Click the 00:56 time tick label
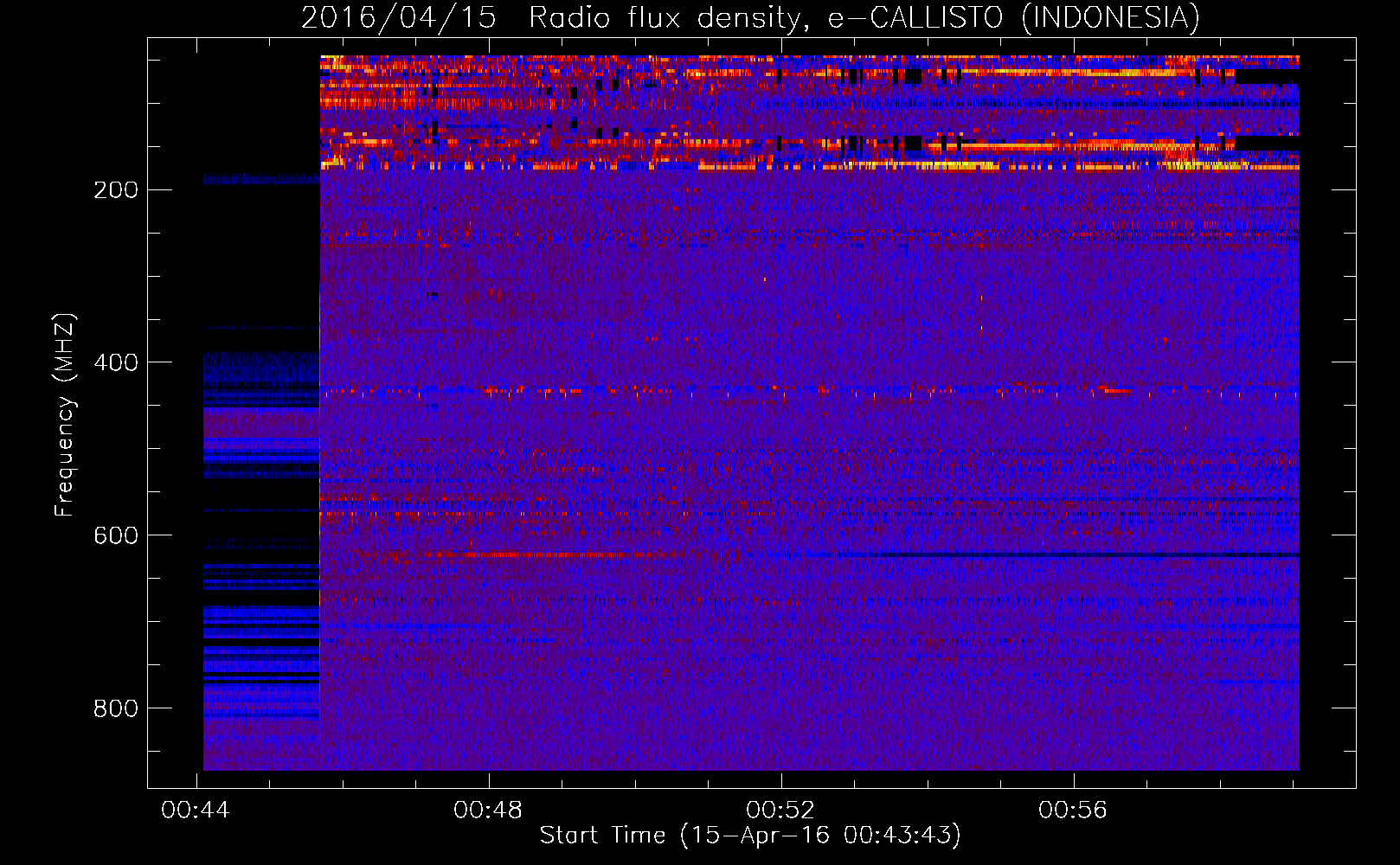1400x865 pixels. [x=1073, y=810]
